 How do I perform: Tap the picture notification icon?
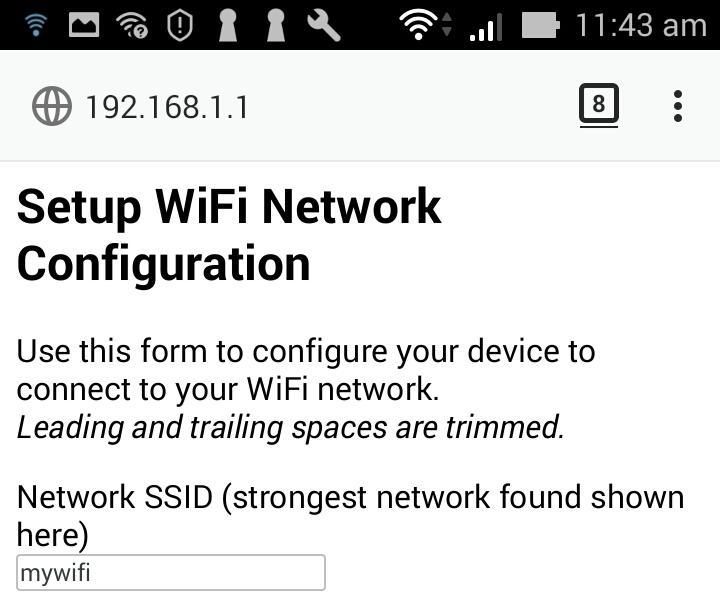tap(84, 25)
